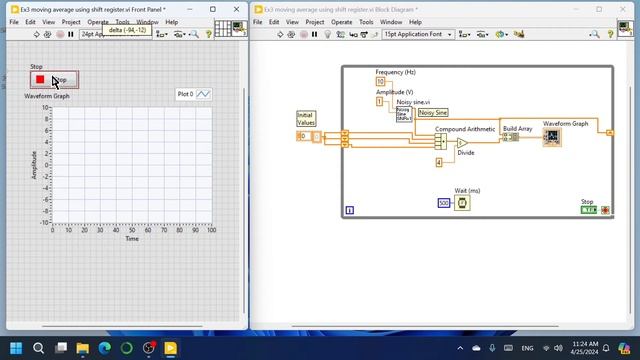Open File menu in Block Diagram window
640x360 pixels.
pyautogui.click(x=258, y=22)
